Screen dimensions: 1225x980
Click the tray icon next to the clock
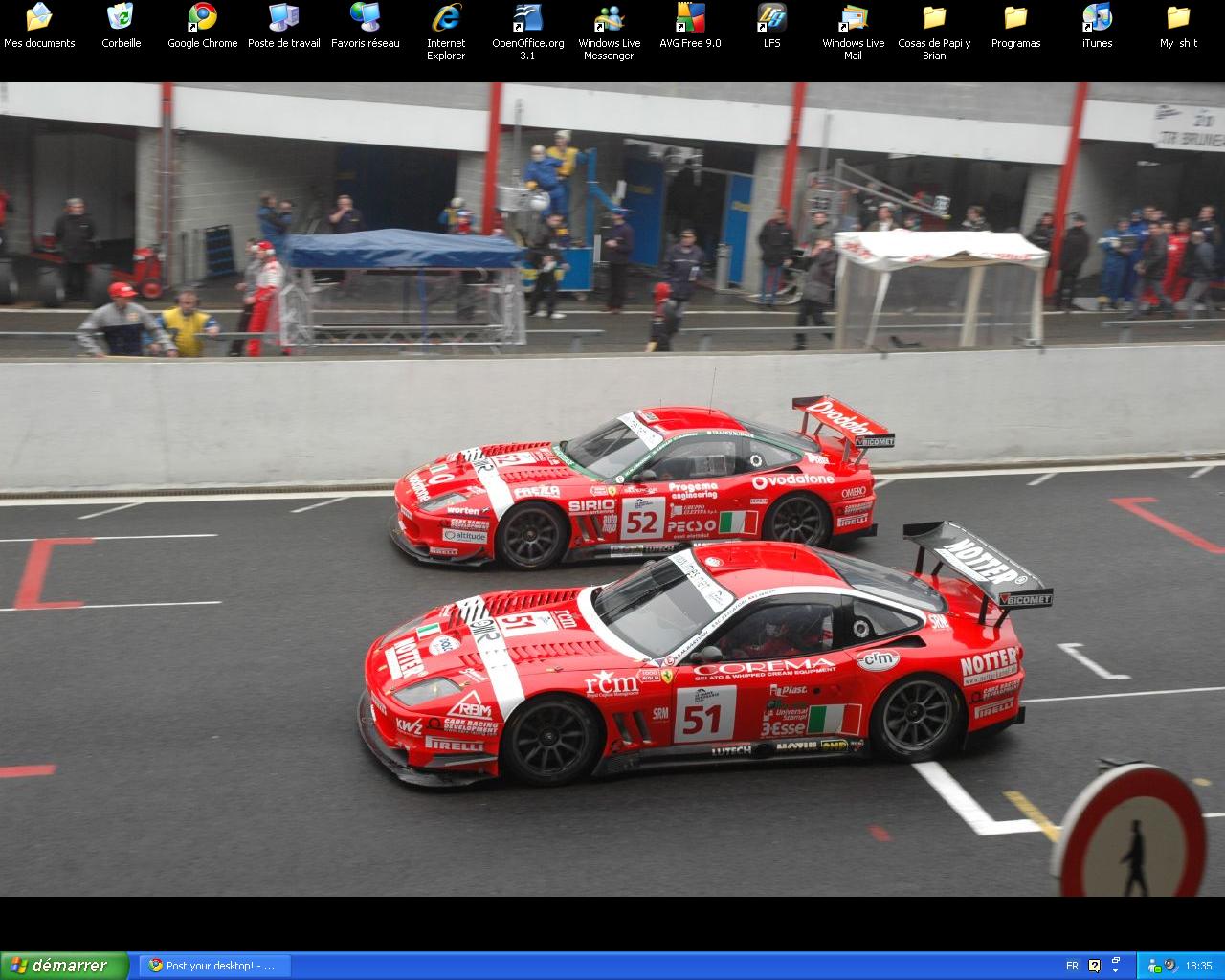(x=1170, y=966)
